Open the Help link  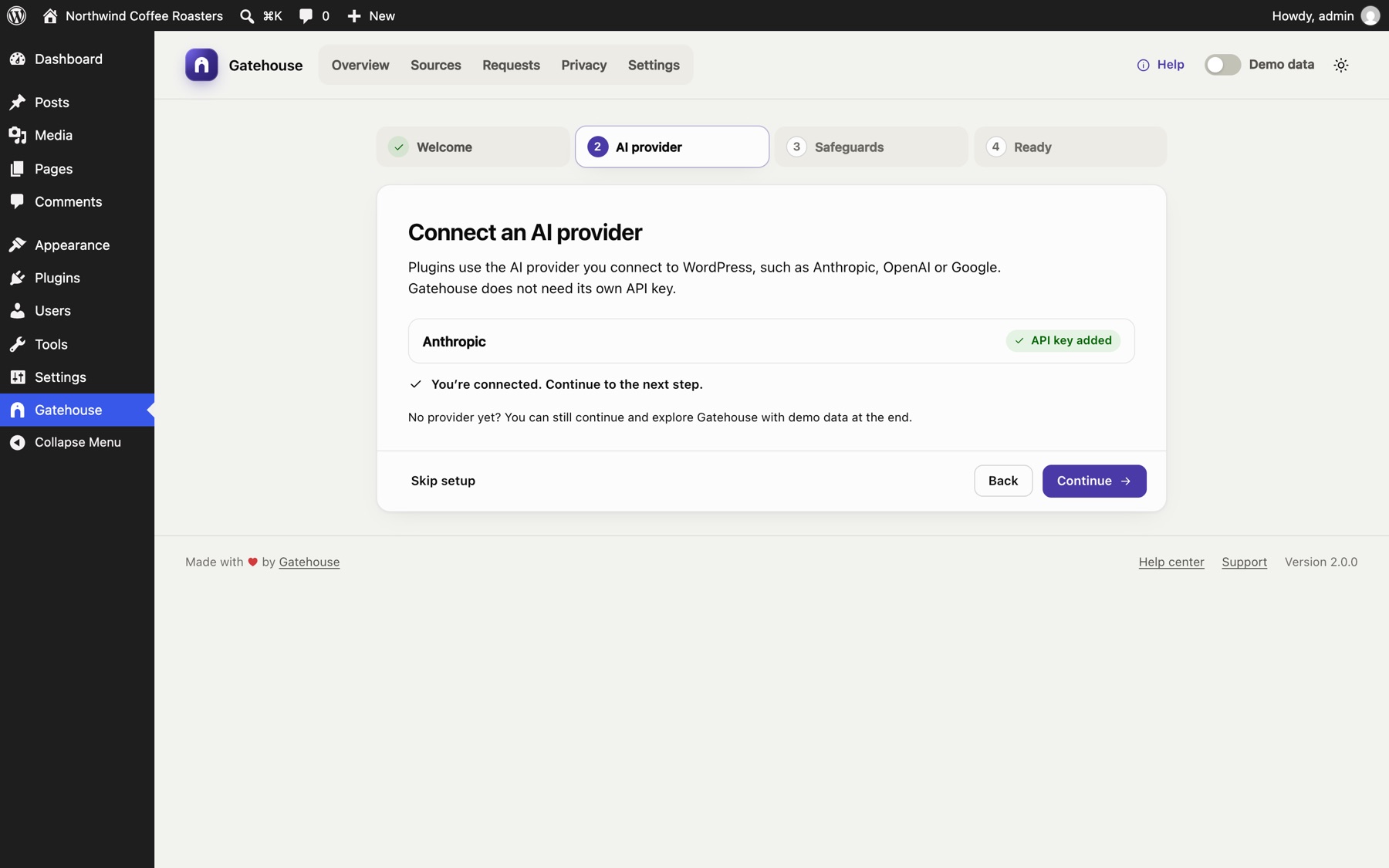click(1161, 65)
